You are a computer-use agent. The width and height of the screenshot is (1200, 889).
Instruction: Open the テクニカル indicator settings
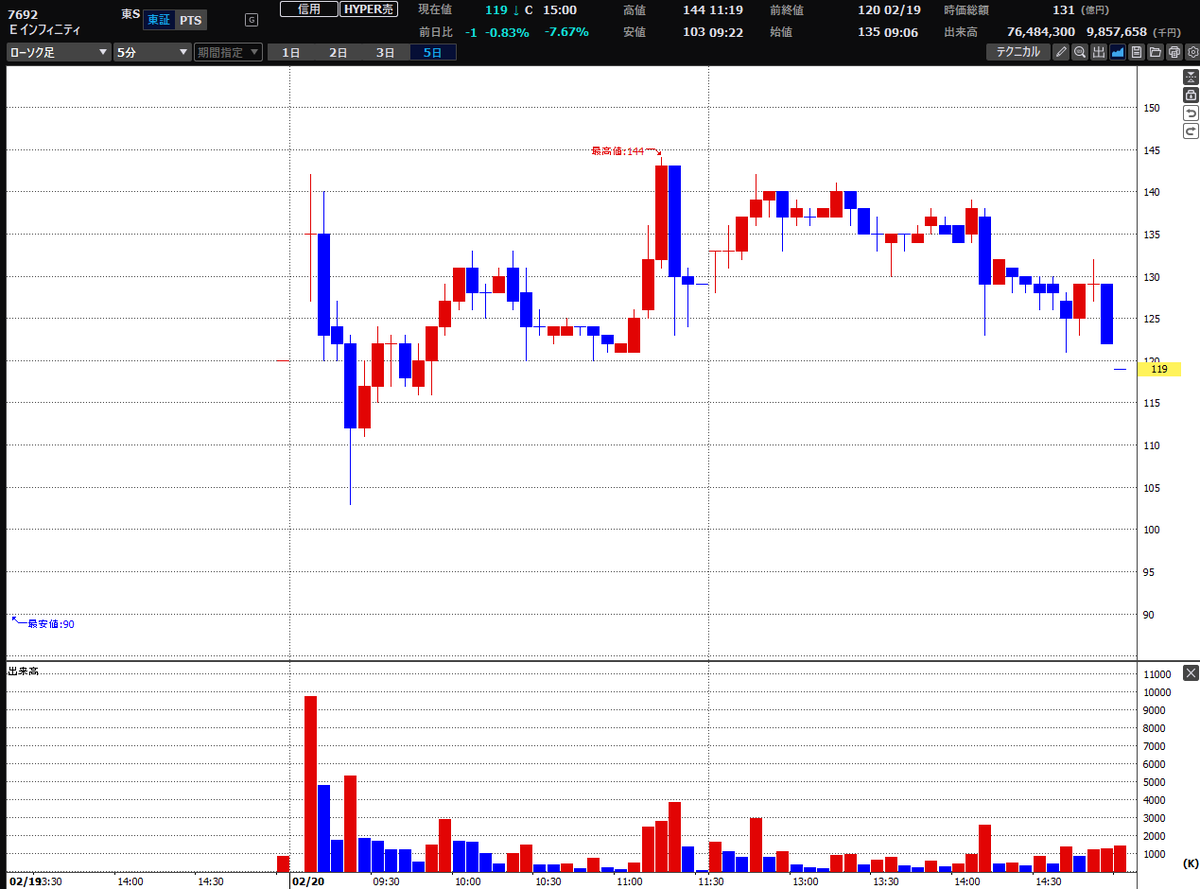(1018, 52)
